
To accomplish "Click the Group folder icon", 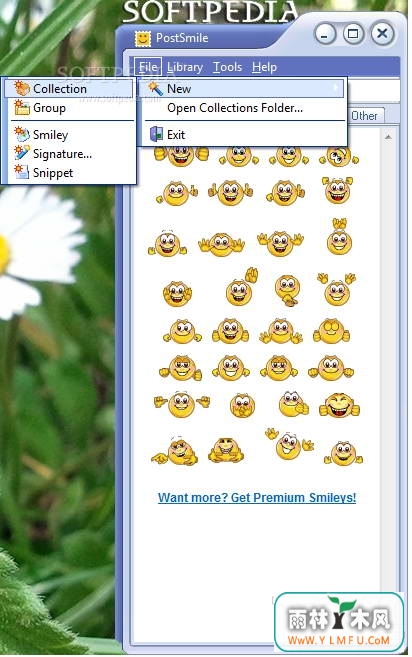I will (x=22, y=108).
